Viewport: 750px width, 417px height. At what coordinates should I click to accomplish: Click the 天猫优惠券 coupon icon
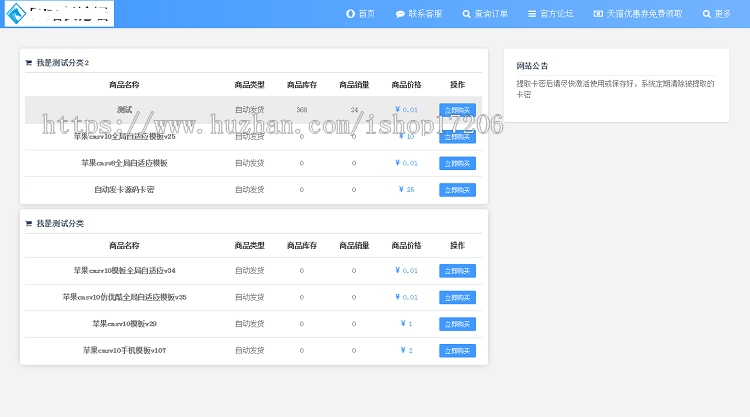coord(598,14)
